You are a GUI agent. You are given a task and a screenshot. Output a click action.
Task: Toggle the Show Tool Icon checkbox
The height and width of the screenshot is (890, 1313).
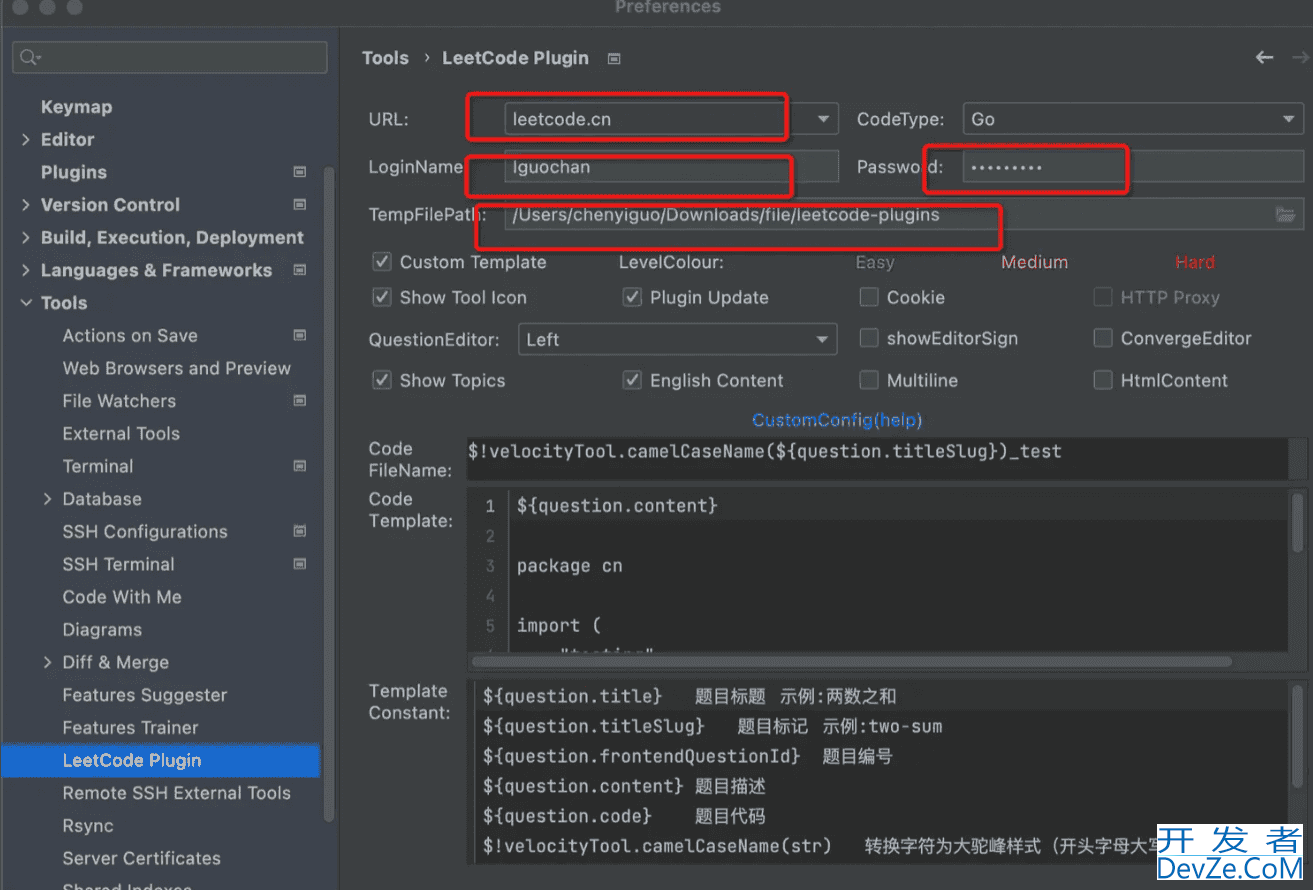coord(381,297)
